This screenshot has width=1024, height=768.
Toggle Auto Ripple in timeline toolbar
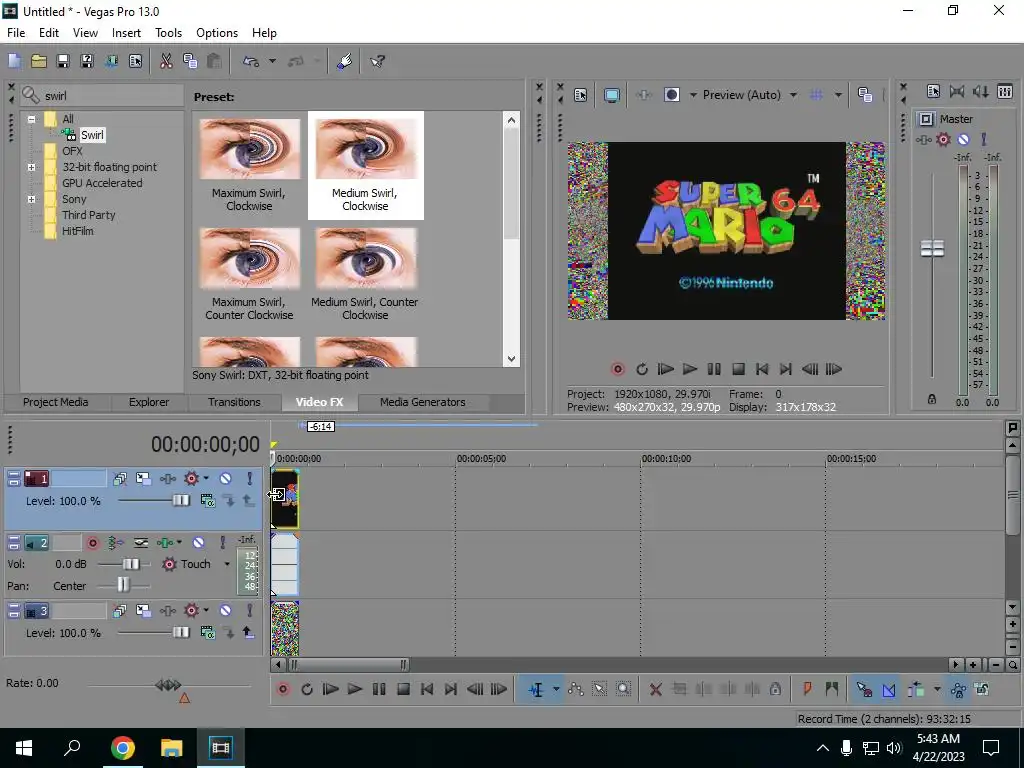pos(916,689)
